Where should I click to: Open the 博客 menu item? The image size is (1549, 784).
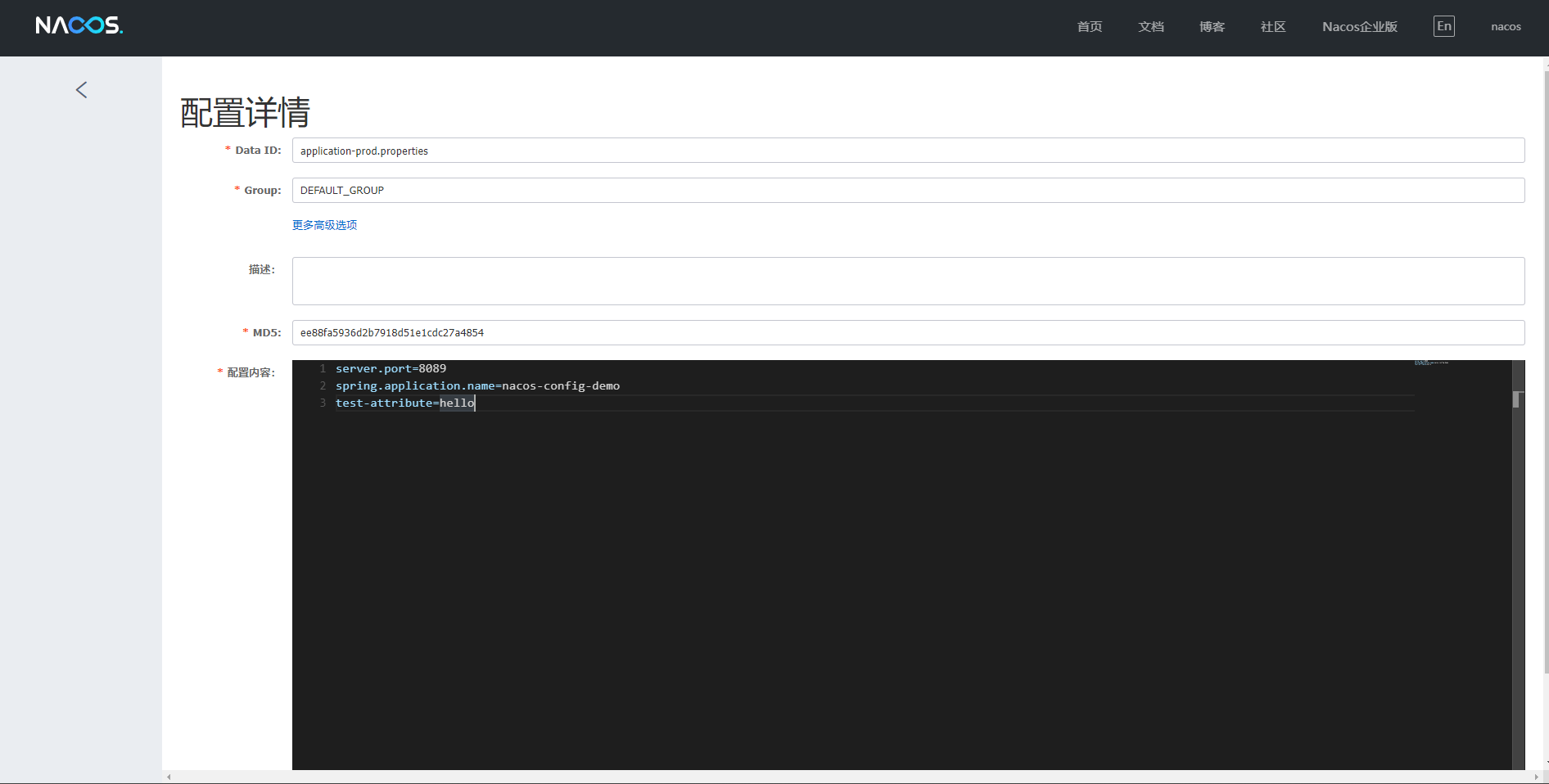[1213, 27]
